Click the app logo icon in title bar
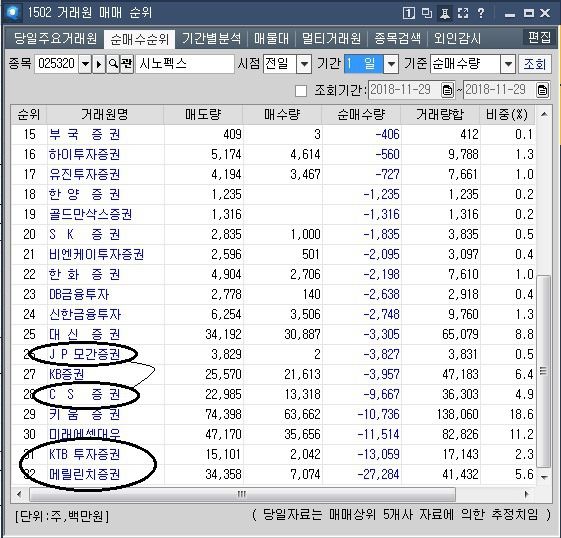The image size is (561, 538). click(x=13, y=13)
